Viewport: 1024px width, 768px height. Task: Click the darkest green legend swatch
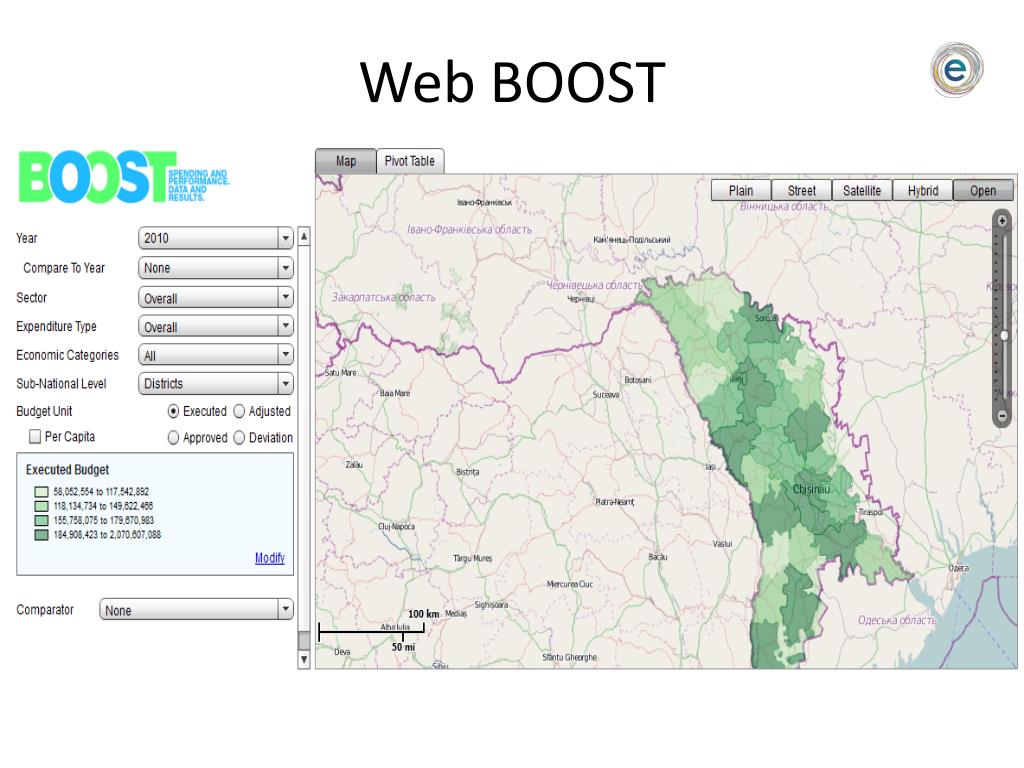coord(41,535)
